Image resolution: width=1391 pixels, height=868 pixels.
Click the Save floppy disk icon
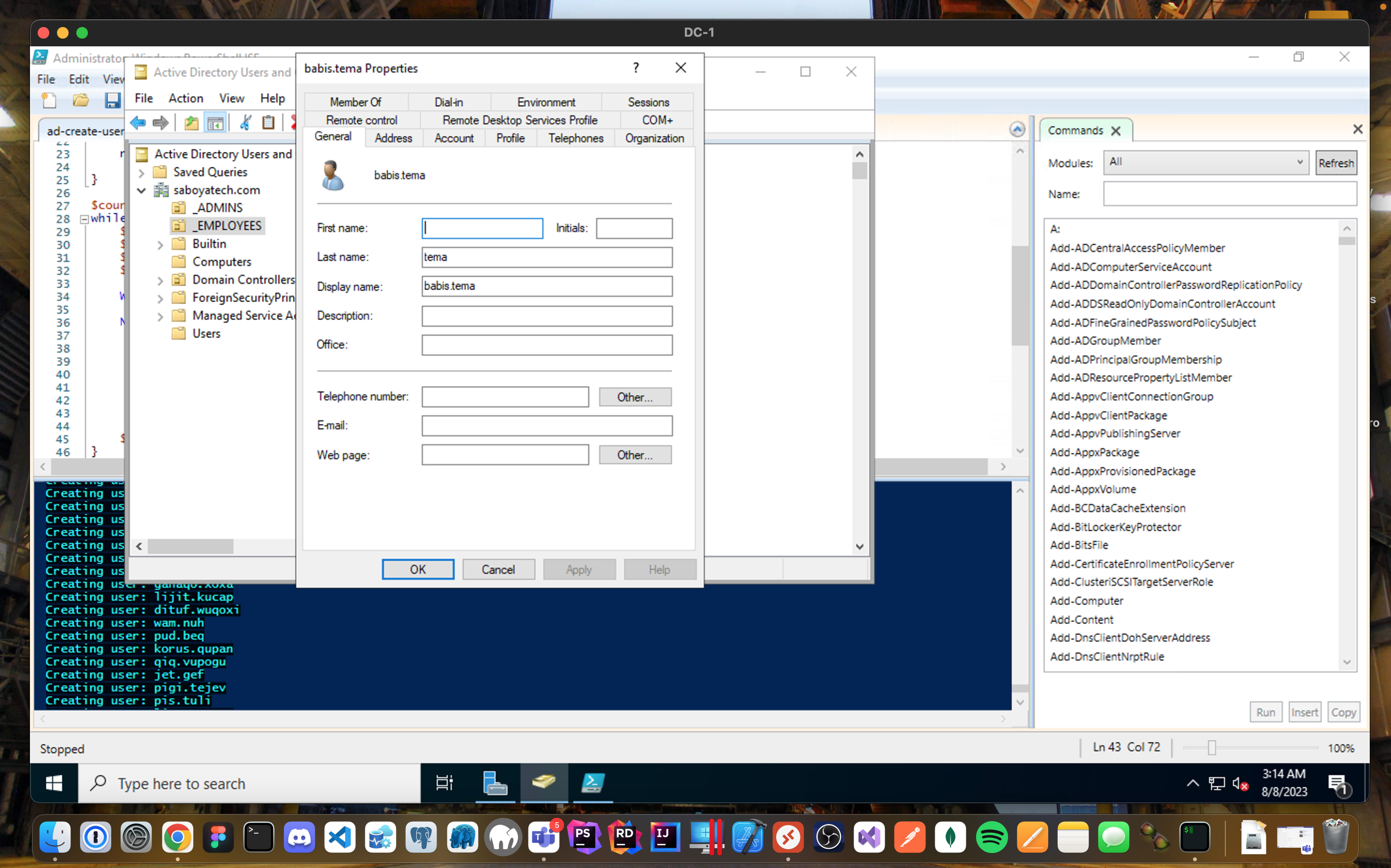coord(113,100)
